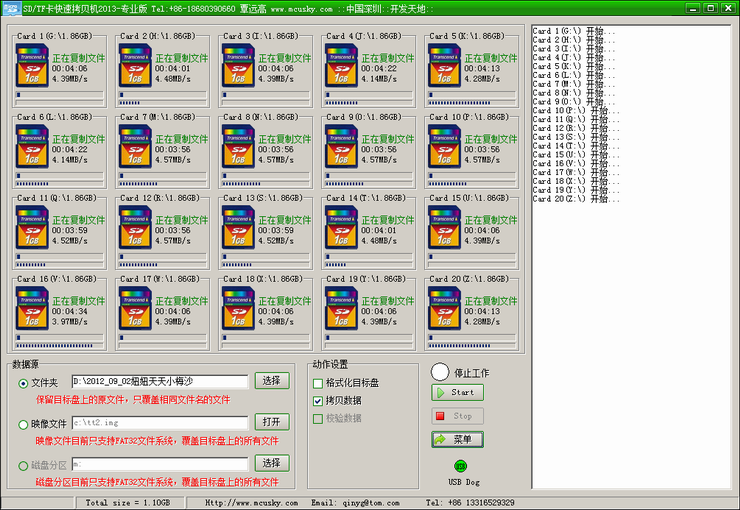Open the 菜单 menu button
The image size is (740, 510).
(457, 439)
